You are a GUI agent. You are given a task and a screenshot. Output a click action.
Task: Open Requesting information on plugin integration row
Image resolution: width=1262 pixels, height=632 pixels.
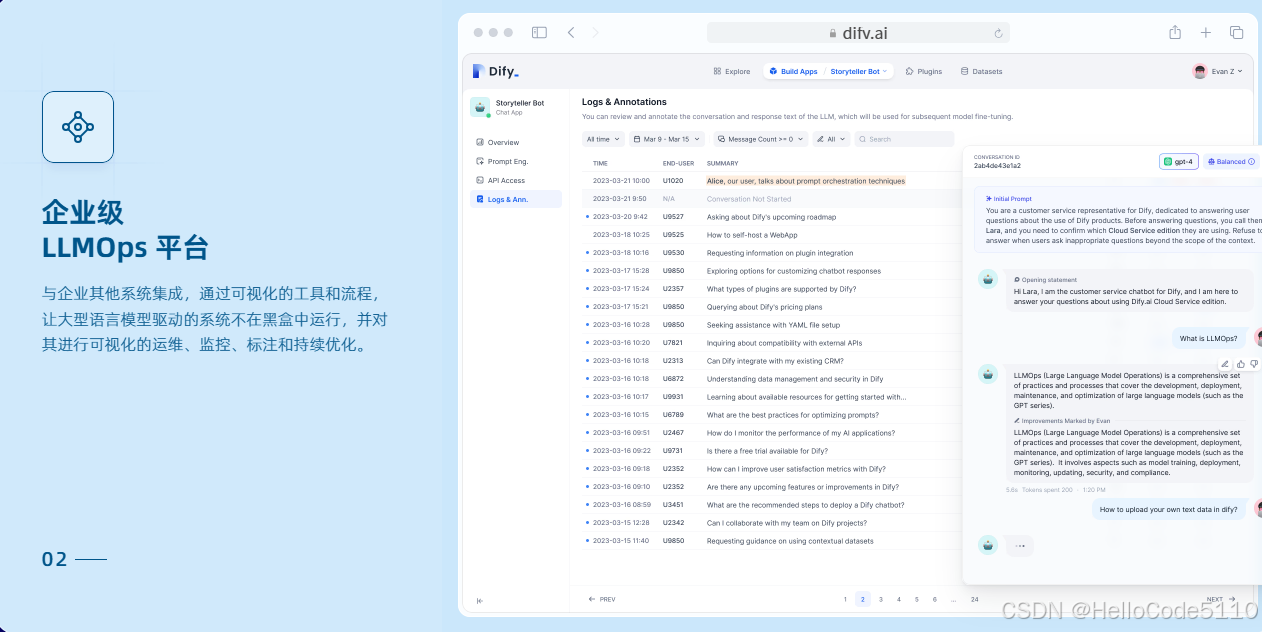(772, 253)
